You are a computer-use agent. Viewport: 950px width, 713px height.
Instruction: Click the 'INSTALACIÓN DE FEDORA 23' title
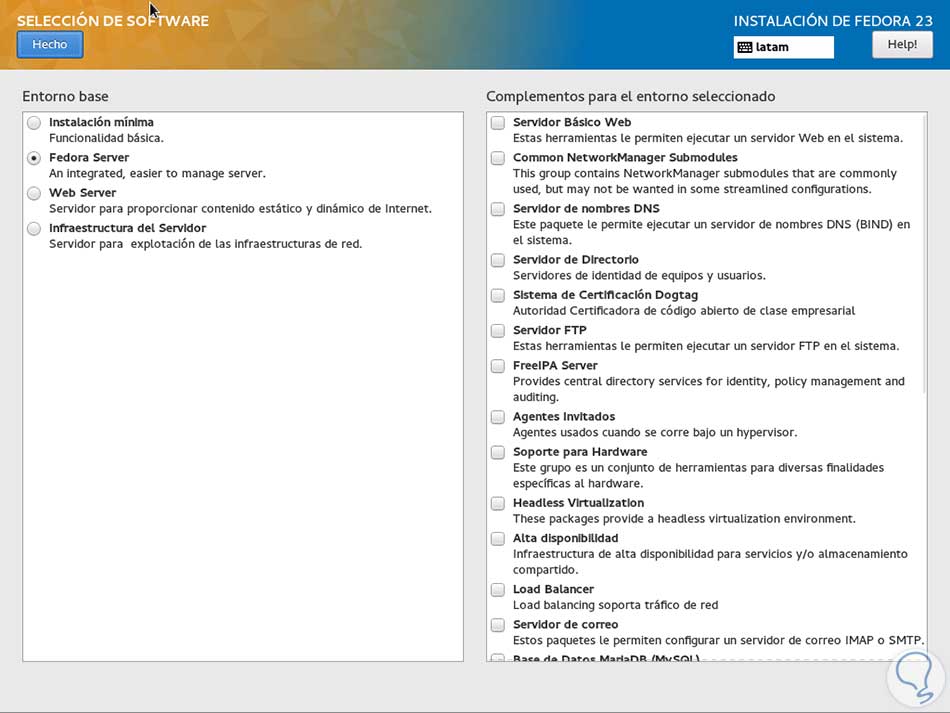click(x=833, y=21)
